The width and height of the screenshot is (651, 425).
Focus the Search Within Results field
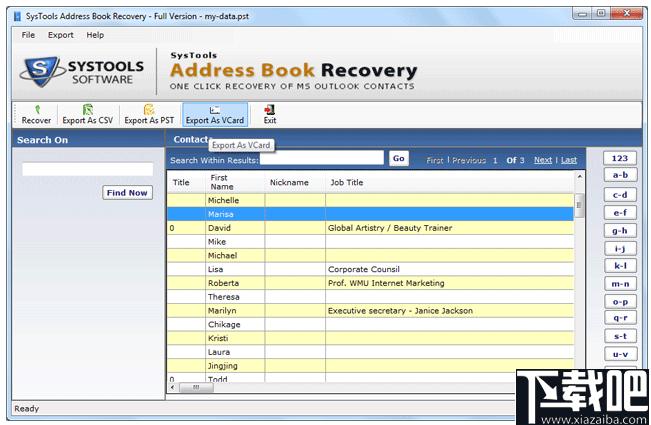pos(321,158)
